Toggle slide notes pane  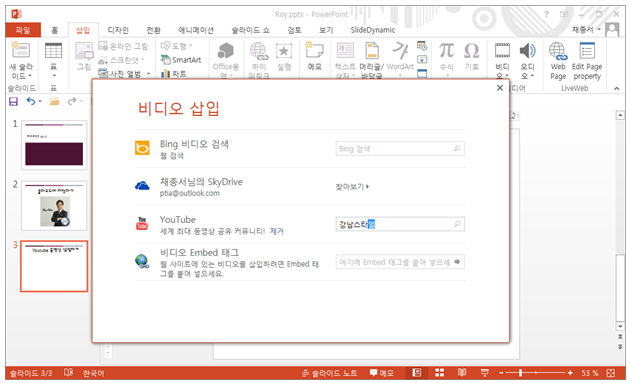tap(329, 373)
